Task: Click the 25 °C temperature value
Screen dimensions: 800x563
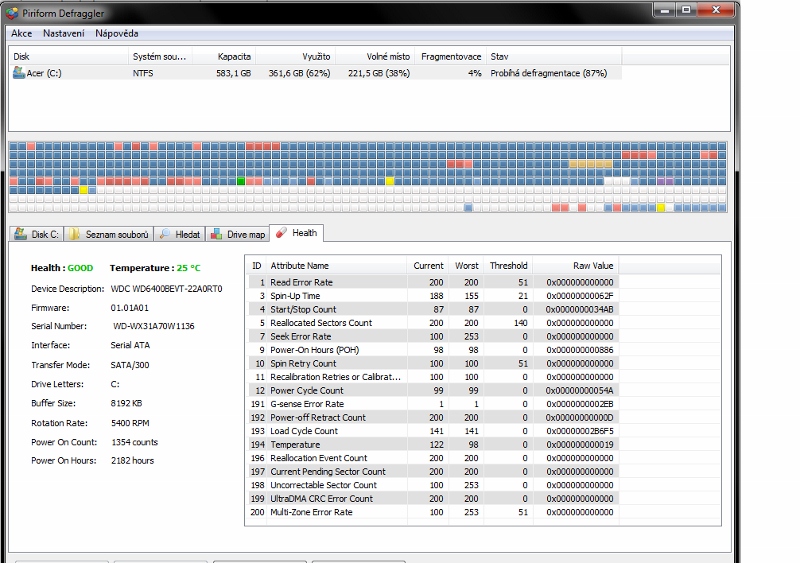Action: tap(189, 268)
